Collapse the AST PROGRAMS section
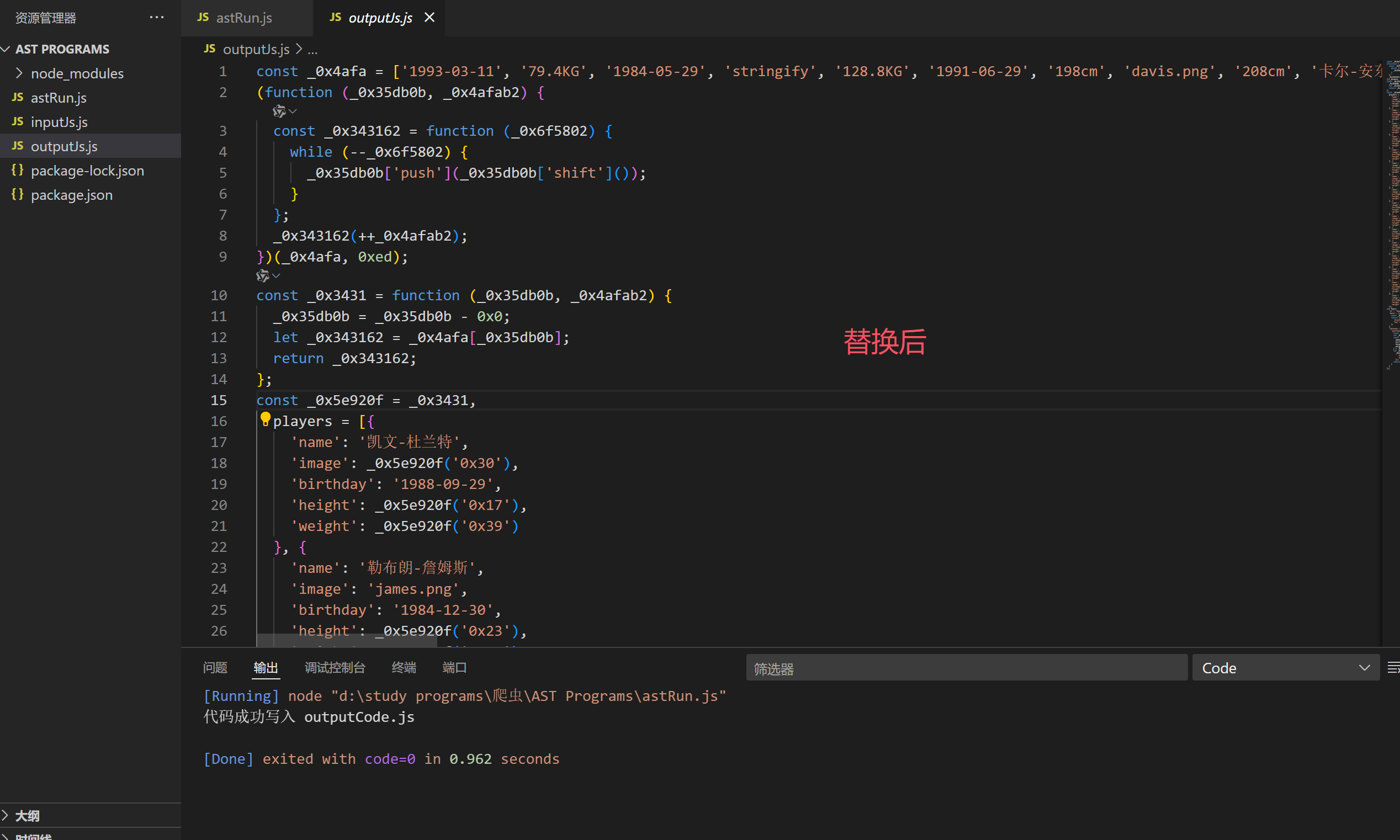Screen dimensions: 1400x840 (6, 49)
